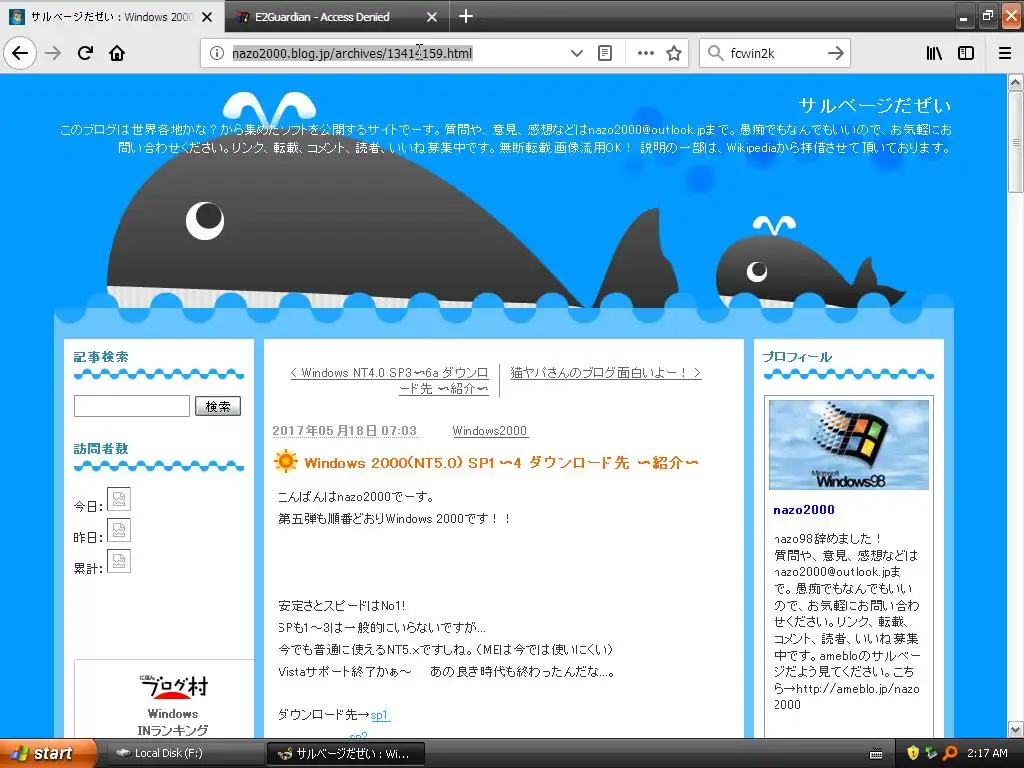Close the サルベージだぜい tab
This screenshot has height=768, width=1024.
[207, 17]
